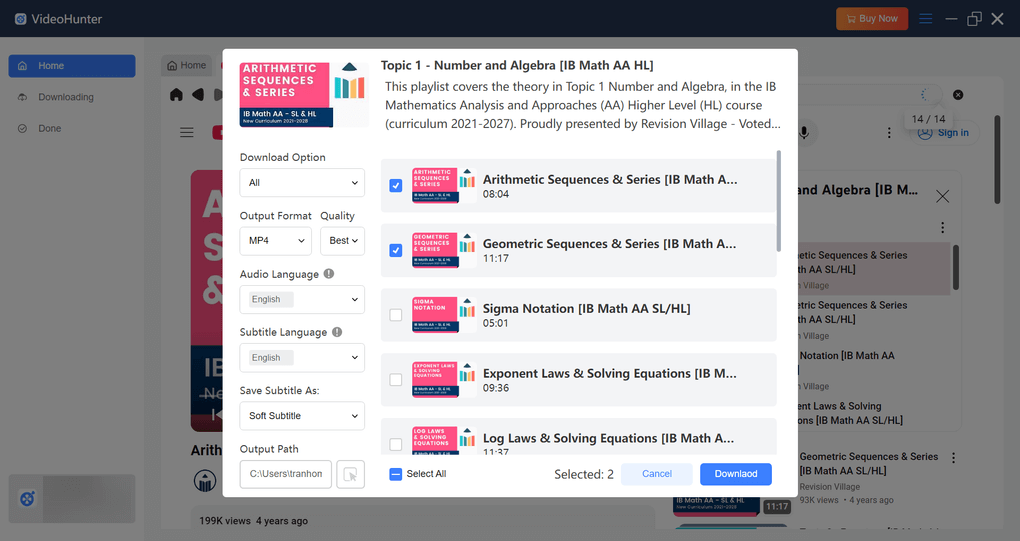Click the Output Path text field

pyautogui.click(x=286, y=474)
